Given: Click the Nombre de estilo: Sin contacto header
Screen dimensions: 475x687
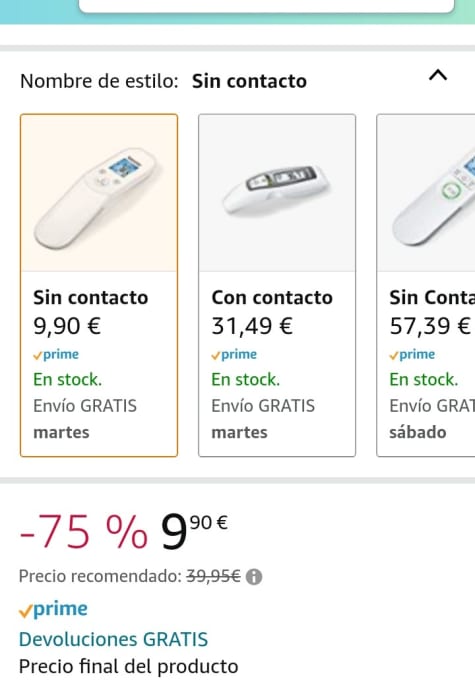Looking at the screenshot, I should pyautogui.click(x=163, y=81).
